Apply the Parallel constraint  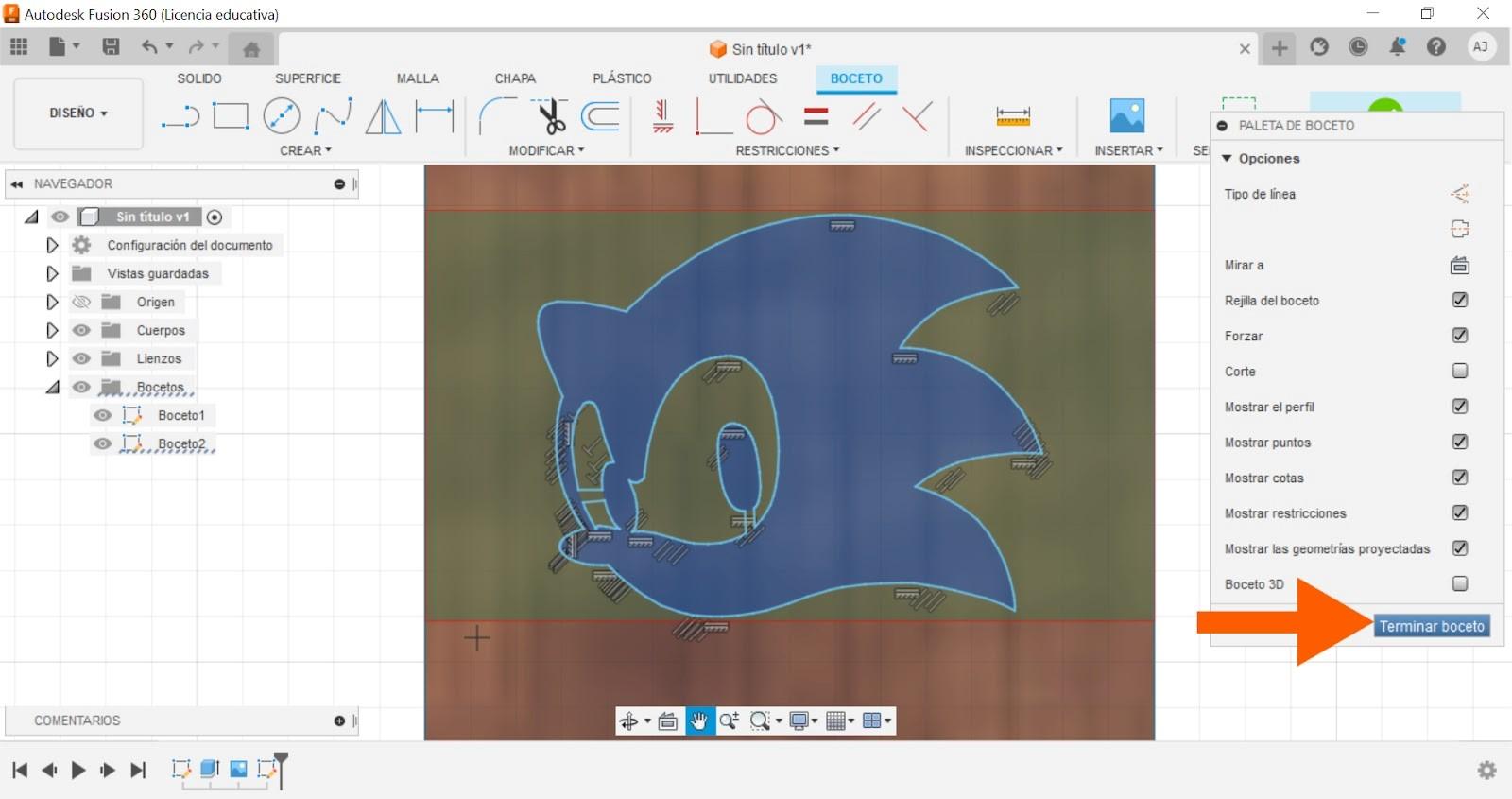tap(867, 116)
